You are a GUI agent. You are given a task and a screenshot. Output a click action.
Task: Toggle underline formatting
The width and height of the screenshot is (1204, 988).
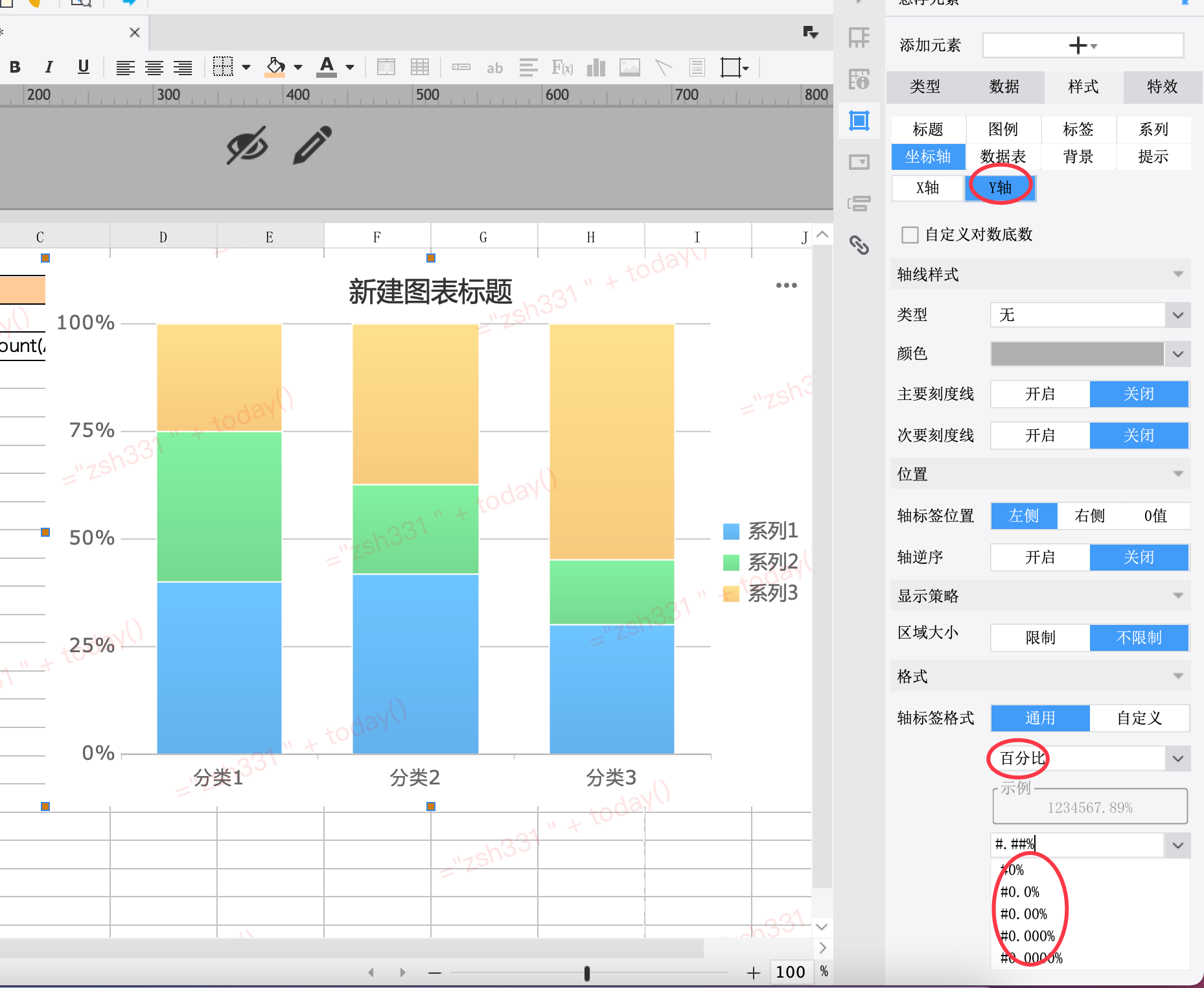pyautogui.click(x=83, y=67)
